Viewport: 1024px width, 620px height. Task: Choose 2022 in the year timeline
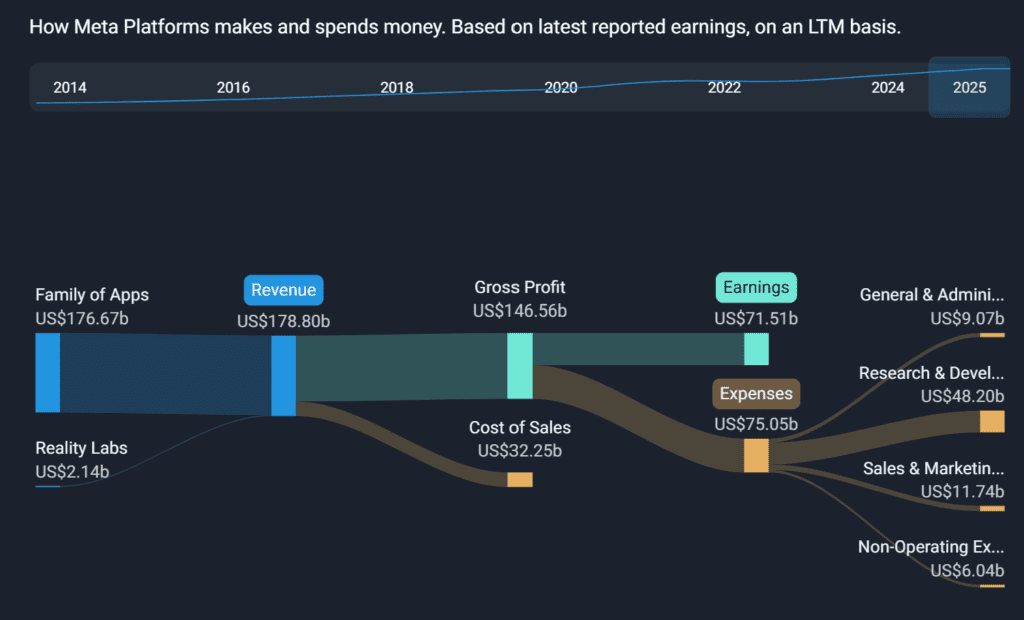point(724,88)
